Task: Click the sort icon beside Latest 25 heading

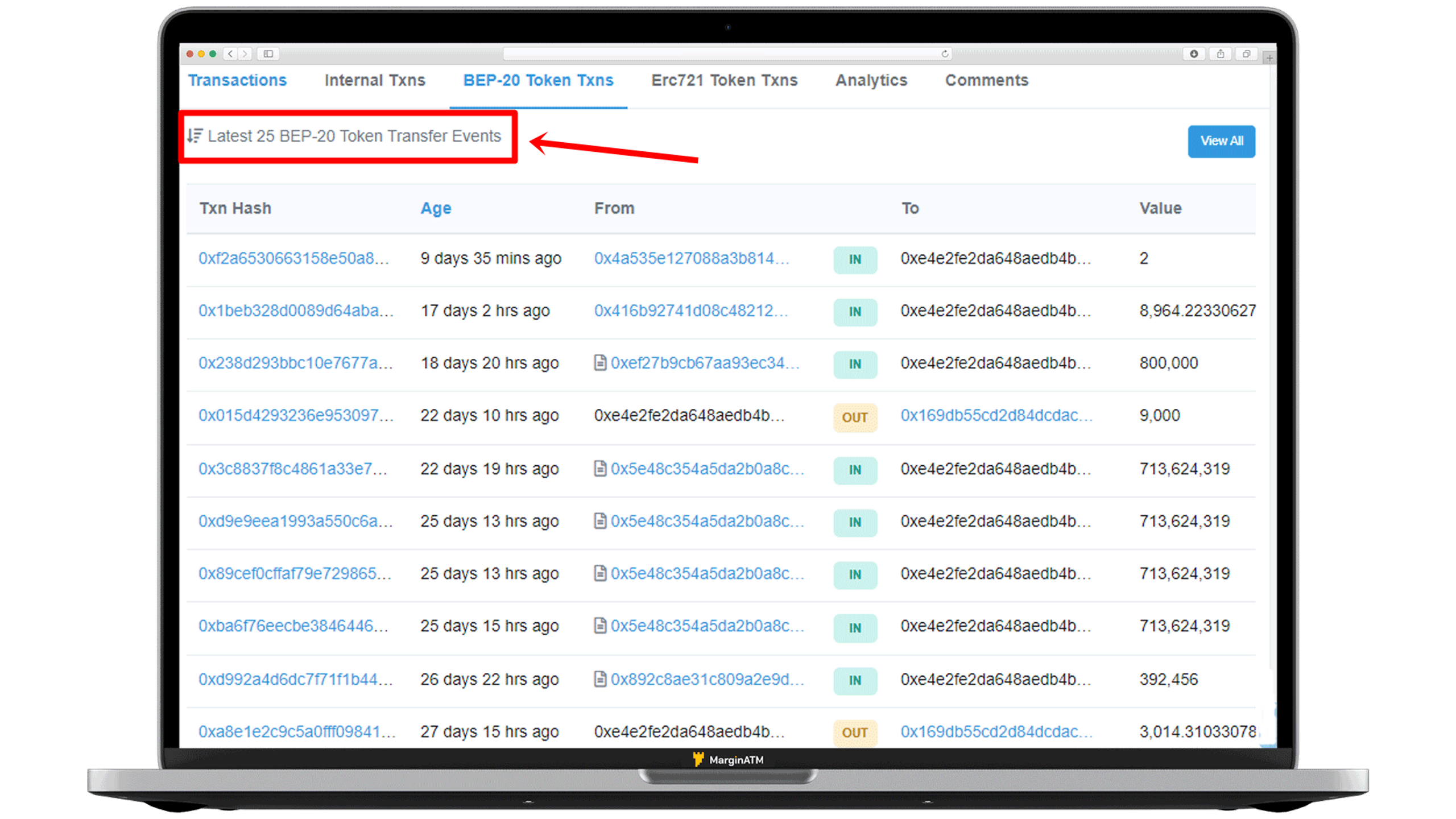Action: (195, 135)
